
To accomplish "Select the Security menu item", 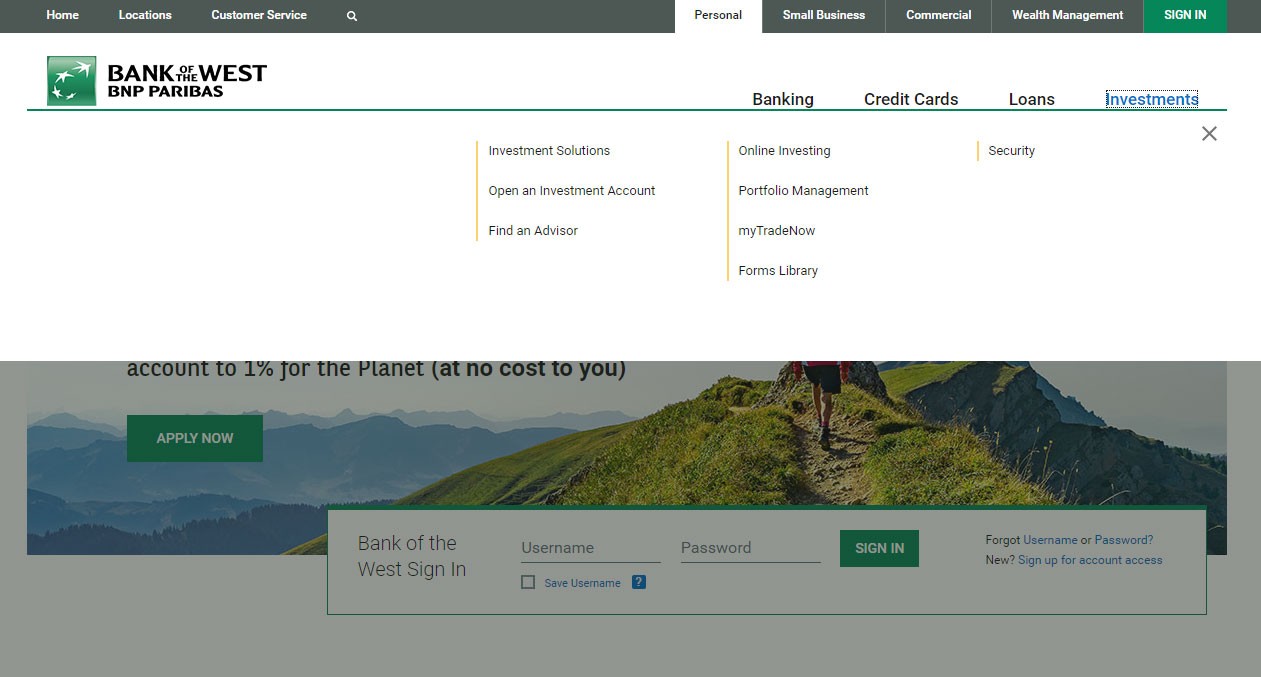I will tap(1011, 151).
